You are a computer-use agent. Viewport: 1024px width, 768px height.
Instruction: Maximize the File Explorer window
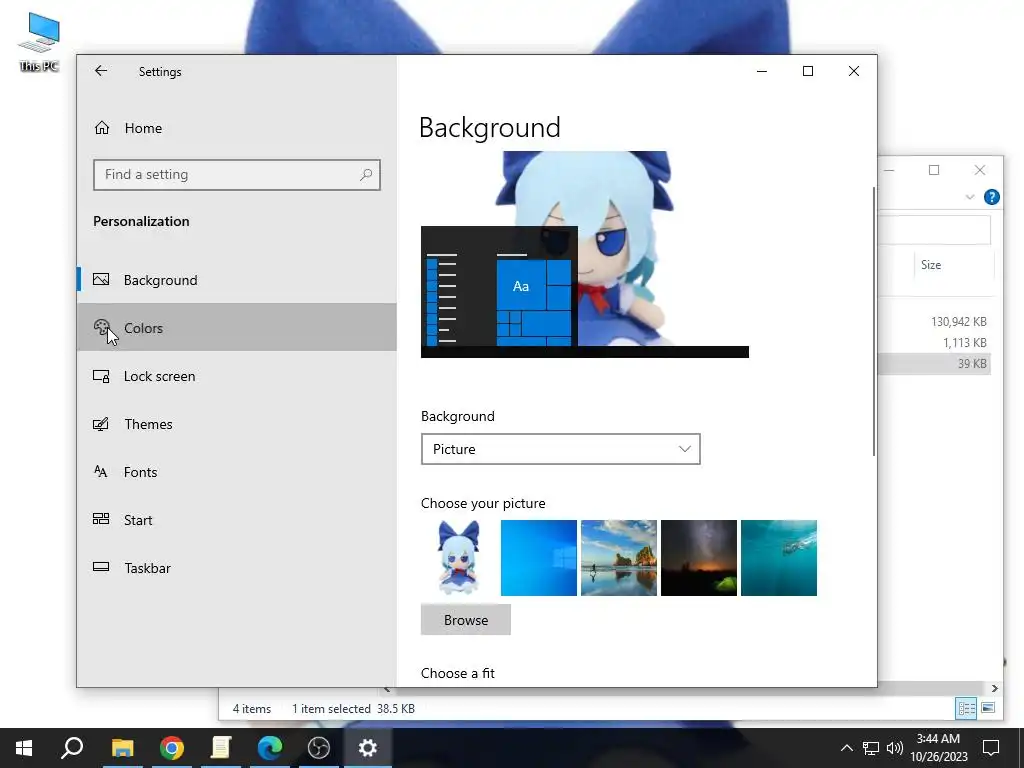pos(934,170)
